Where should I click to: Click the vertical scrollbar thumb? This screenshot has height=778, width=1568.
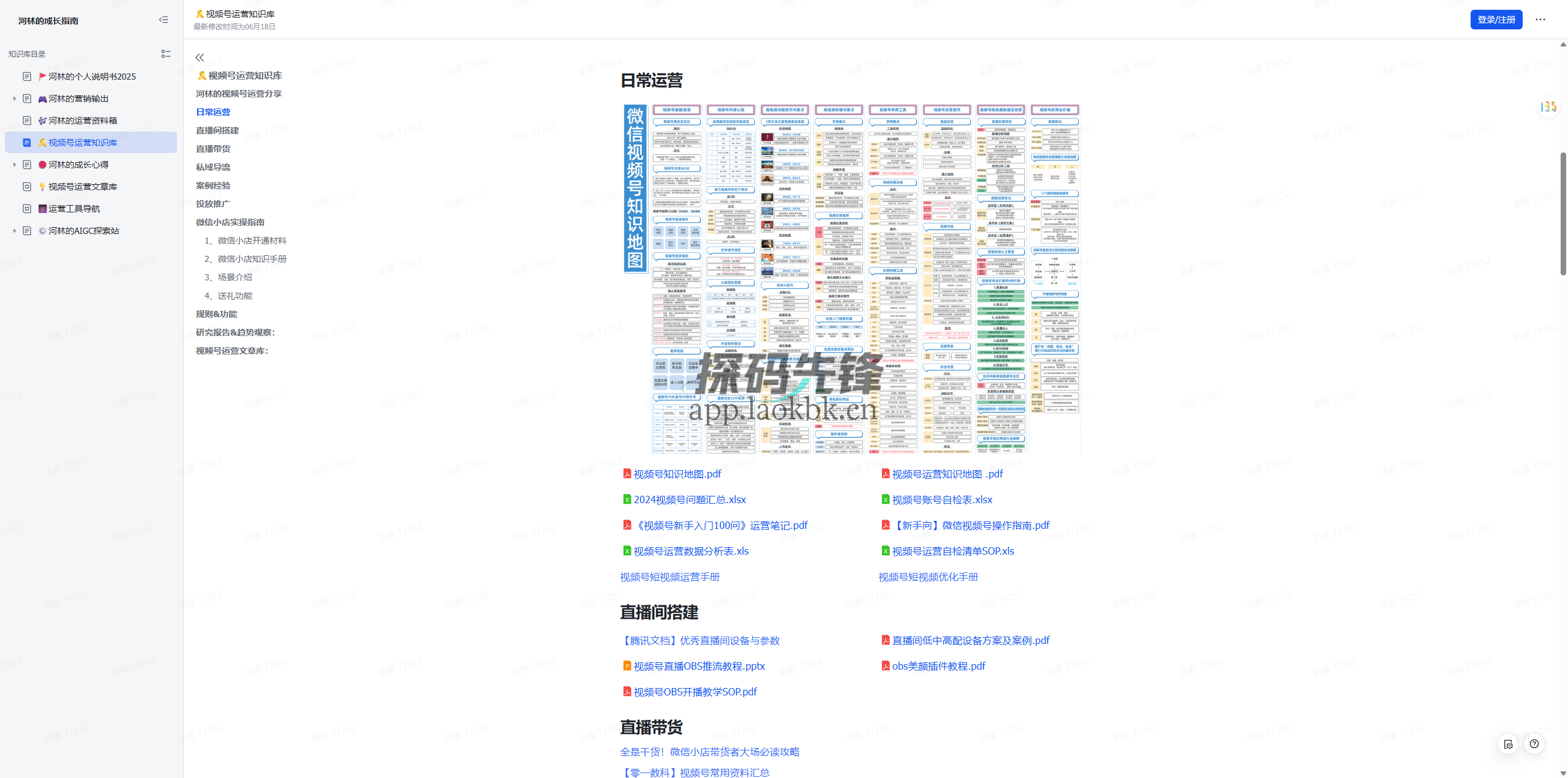click(1563, 214)
